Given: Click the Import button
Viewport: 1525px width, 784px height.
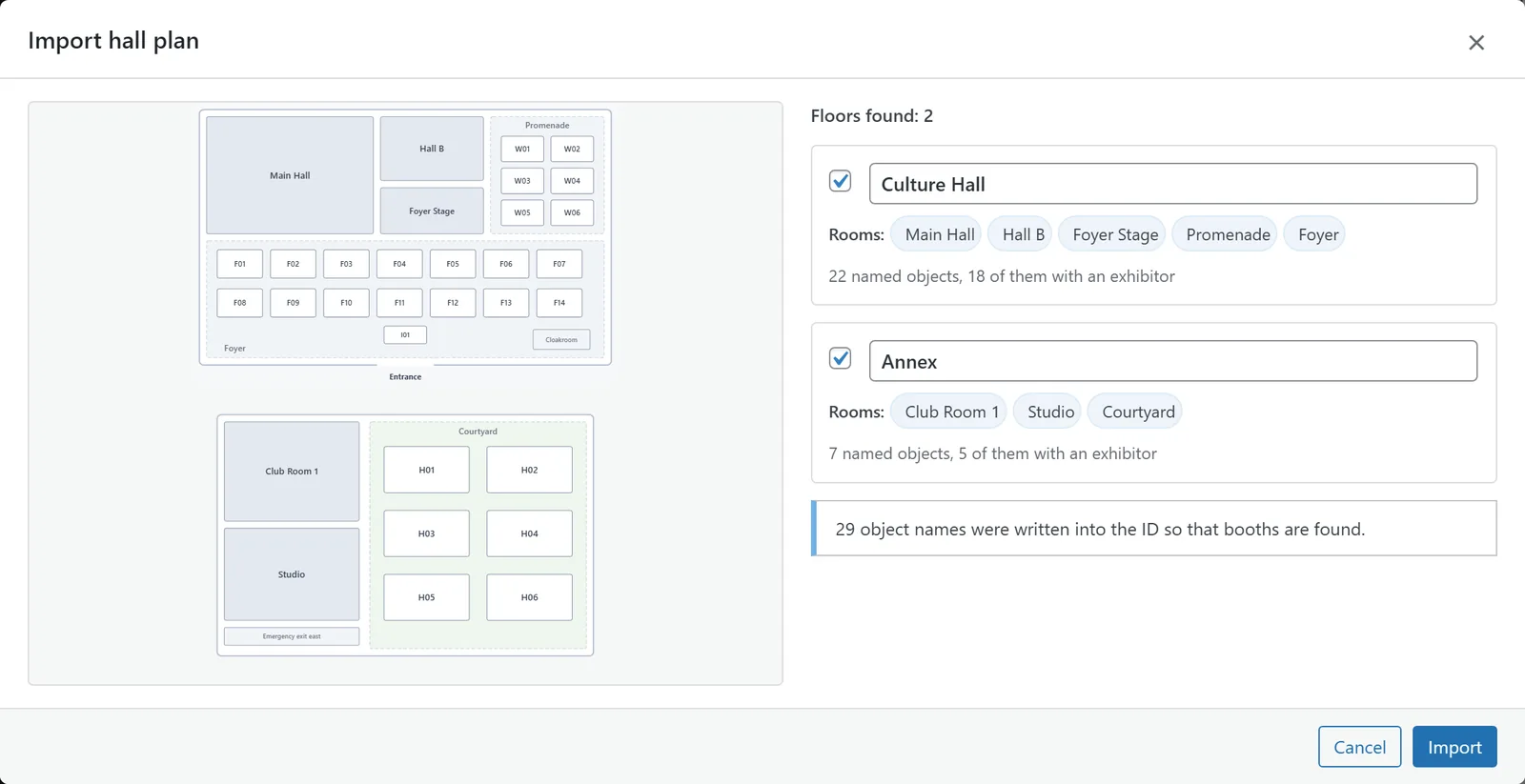Looking at the screenshot, I should [x=1454, y=747].
